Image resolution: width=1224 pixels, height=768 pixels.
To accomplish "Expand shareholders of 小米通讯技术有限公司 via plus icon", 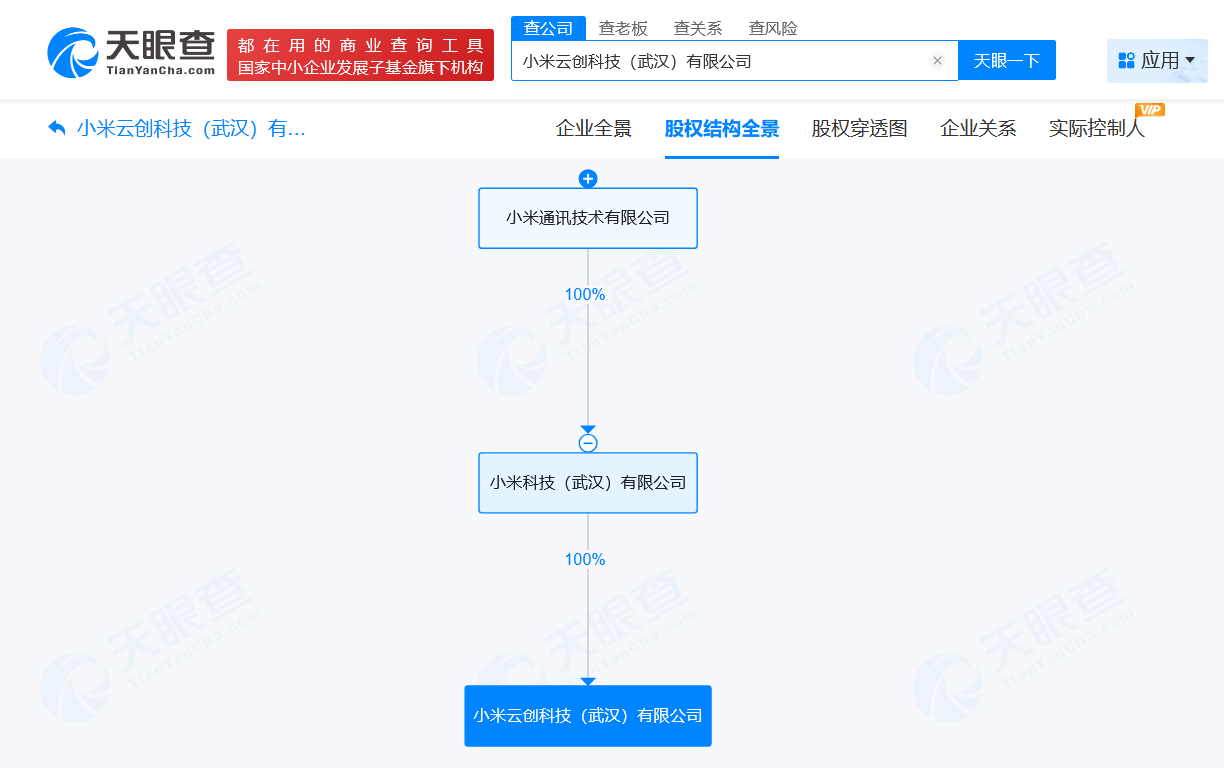I will coord(588,179).
